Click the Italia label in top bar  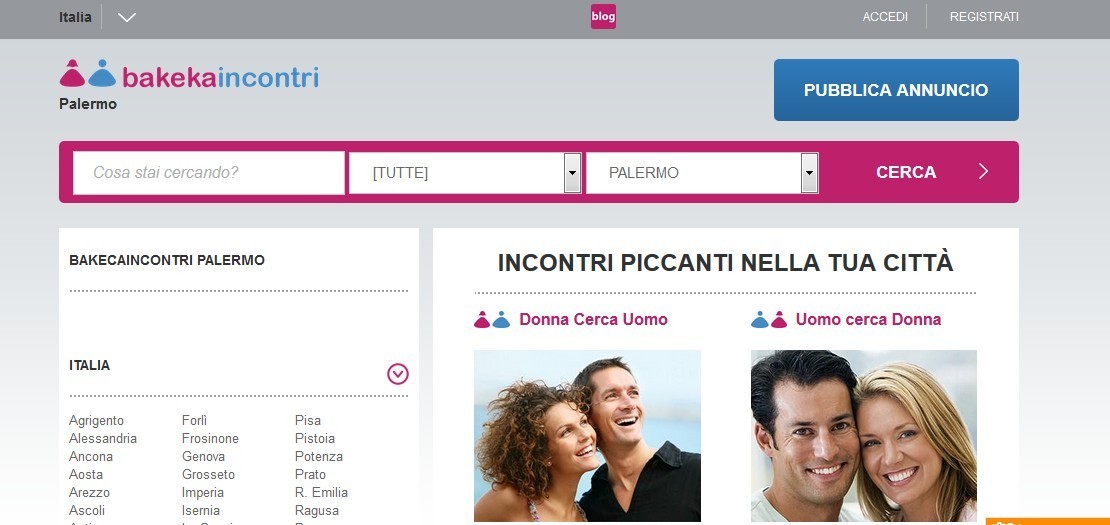pyautogui.click(x=75, y=17)
